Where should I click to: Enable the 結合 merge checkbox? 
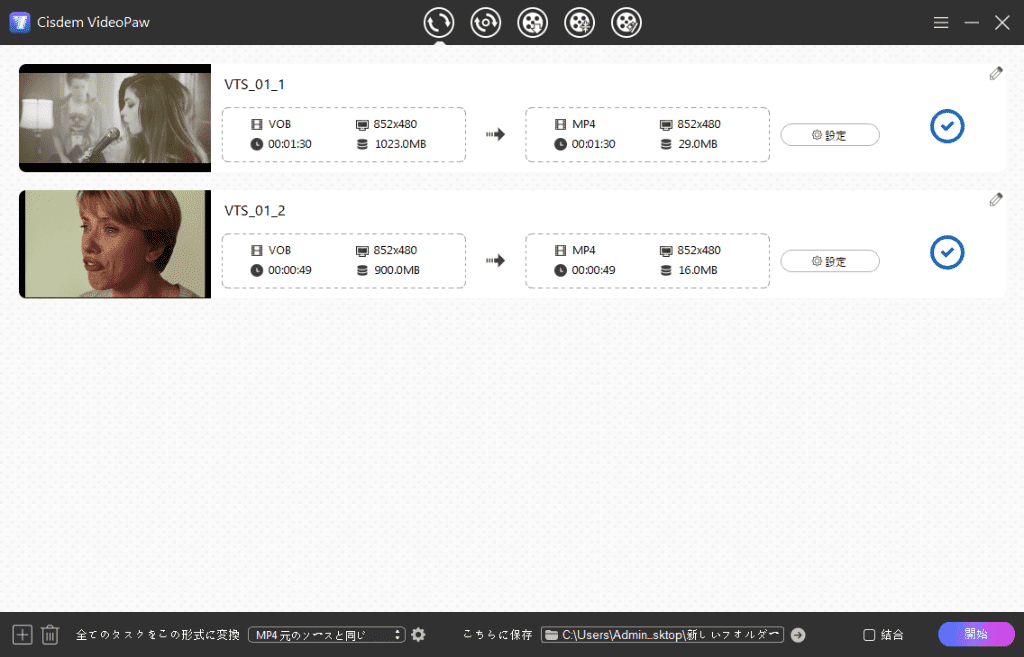pyautogui.click(x=869, y=635)
